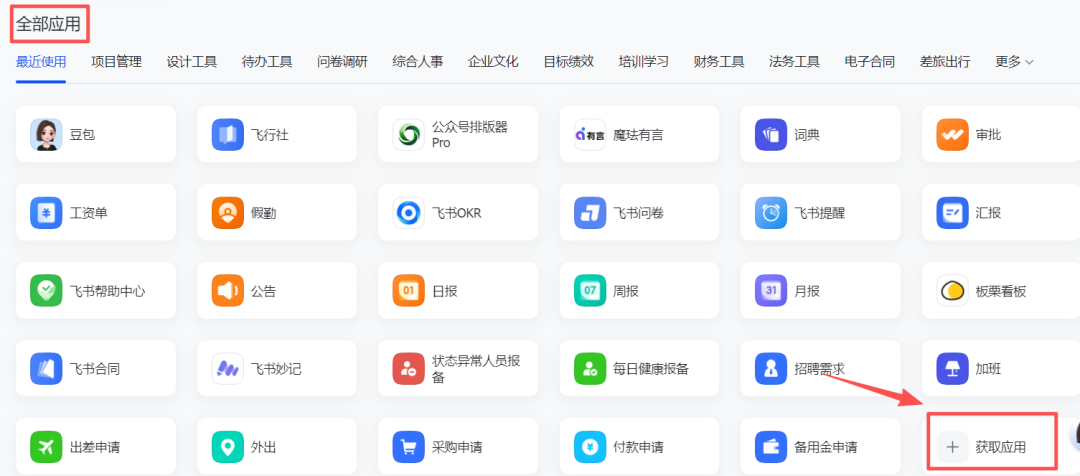Viewport: 1080px width, 476px height.
Task: Select the 财务工具 tab
Action: (718, 62)
